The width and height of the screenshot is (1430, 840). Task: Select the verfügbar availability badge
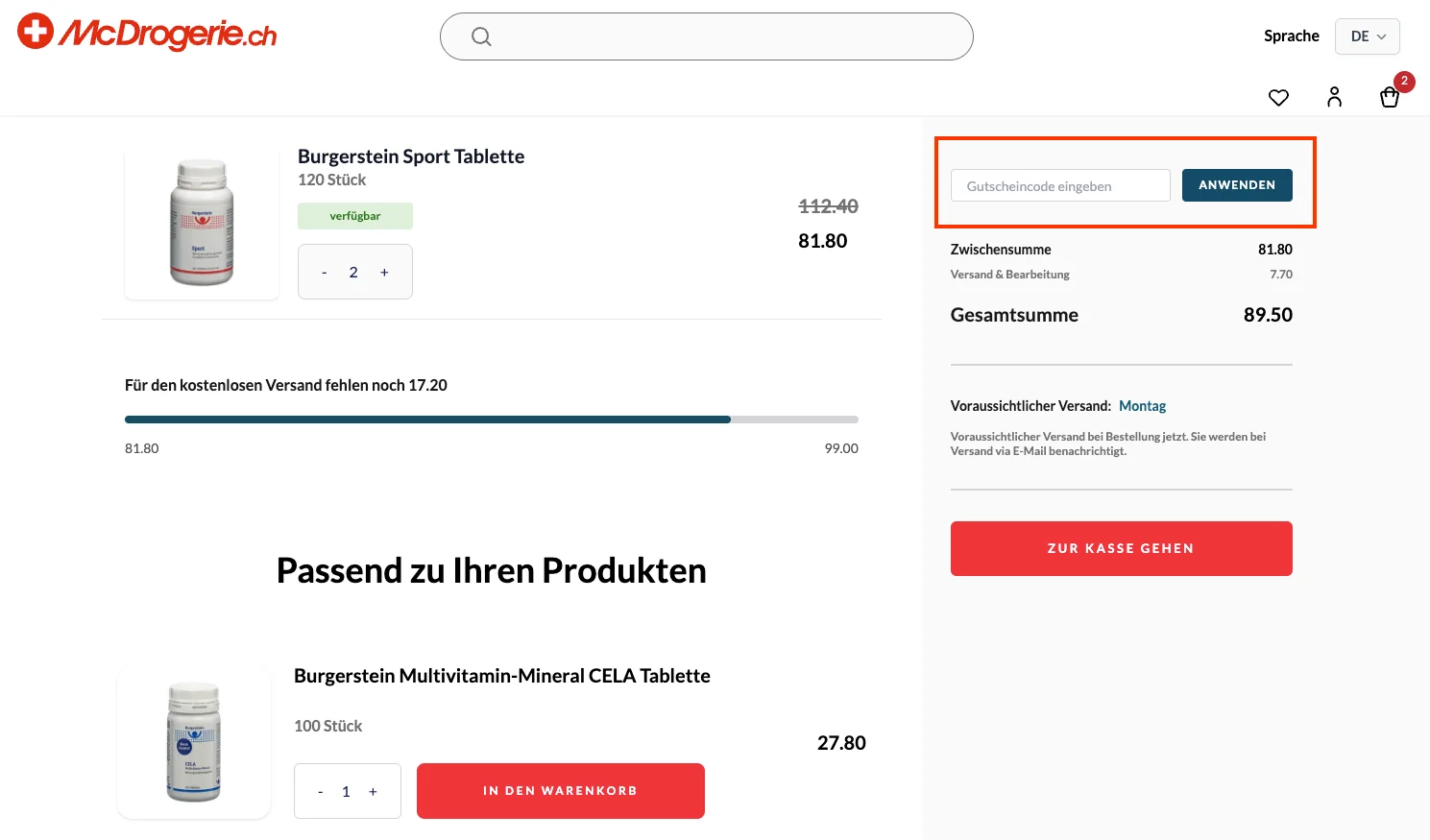(354, 215)
